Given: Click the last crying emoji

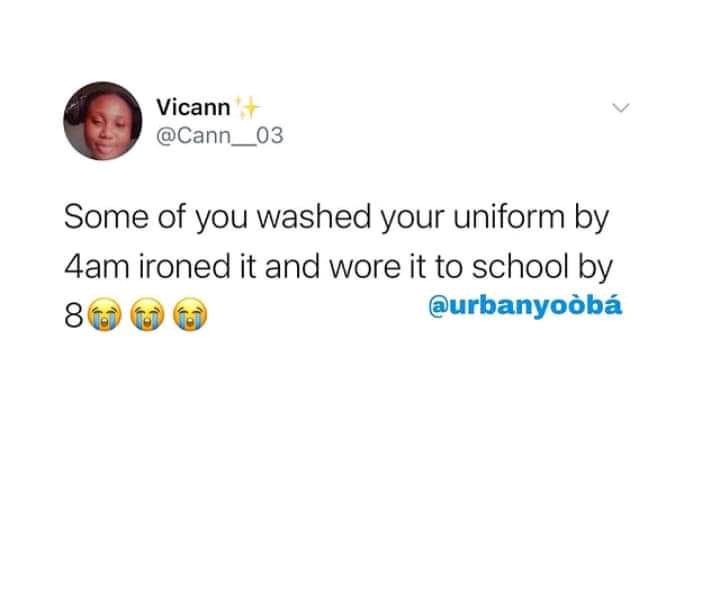Looking at the screenshot, I should [x=190, y=315].
